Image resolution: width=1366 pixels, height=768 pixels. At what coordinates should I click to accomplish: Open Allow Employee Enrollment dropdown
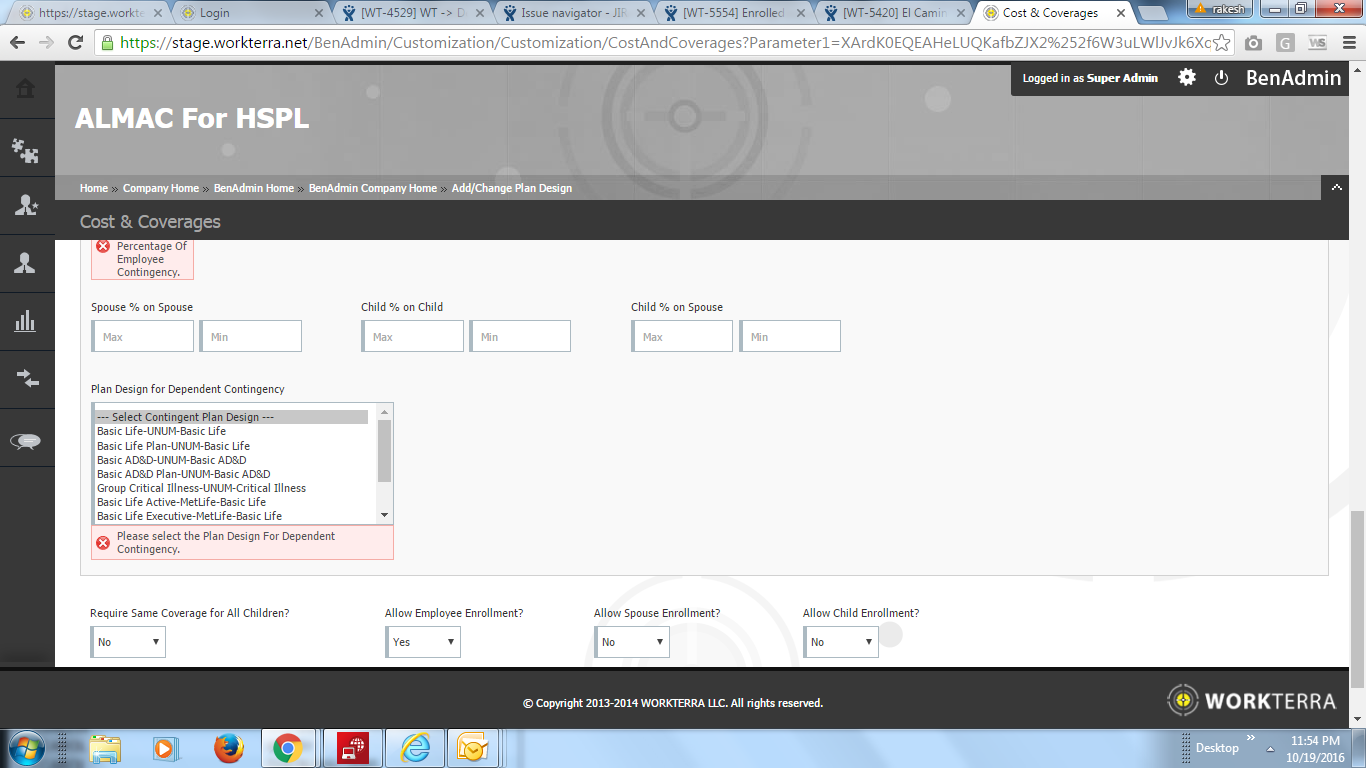pos(423,642)
